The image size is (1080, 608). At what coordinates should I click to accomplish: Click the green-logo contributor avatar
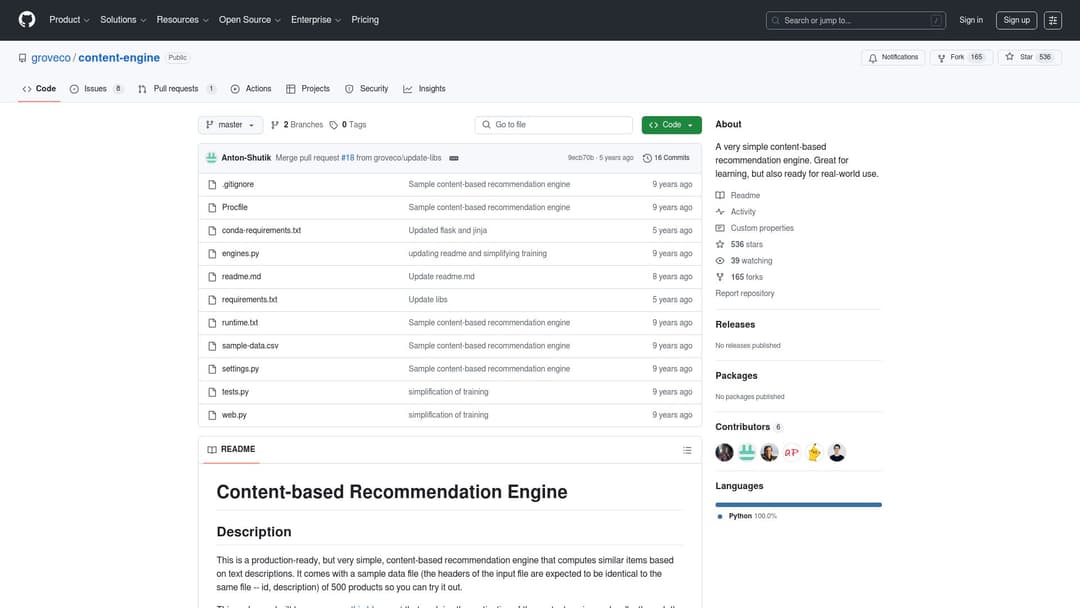(747, 452)
